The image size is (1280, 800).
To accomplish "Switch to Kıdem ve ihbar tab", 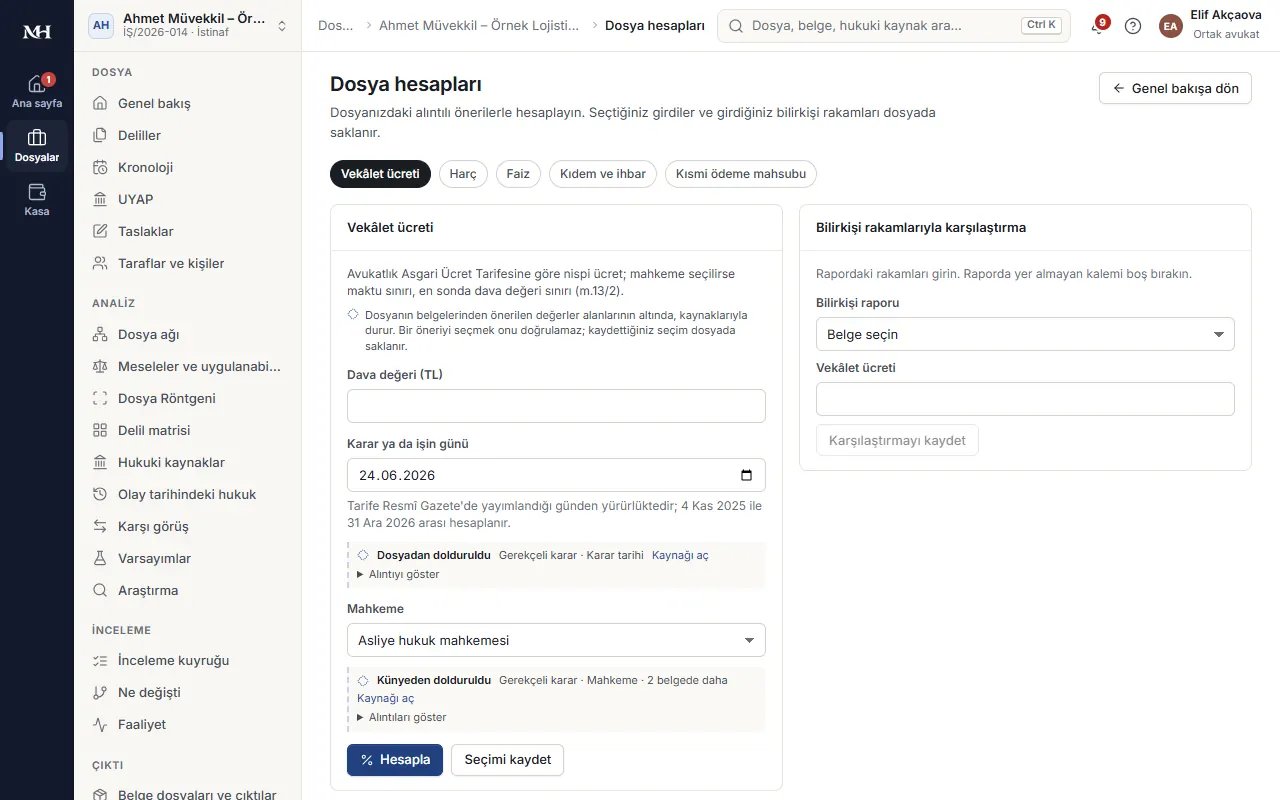I will (x=603, y=174).
